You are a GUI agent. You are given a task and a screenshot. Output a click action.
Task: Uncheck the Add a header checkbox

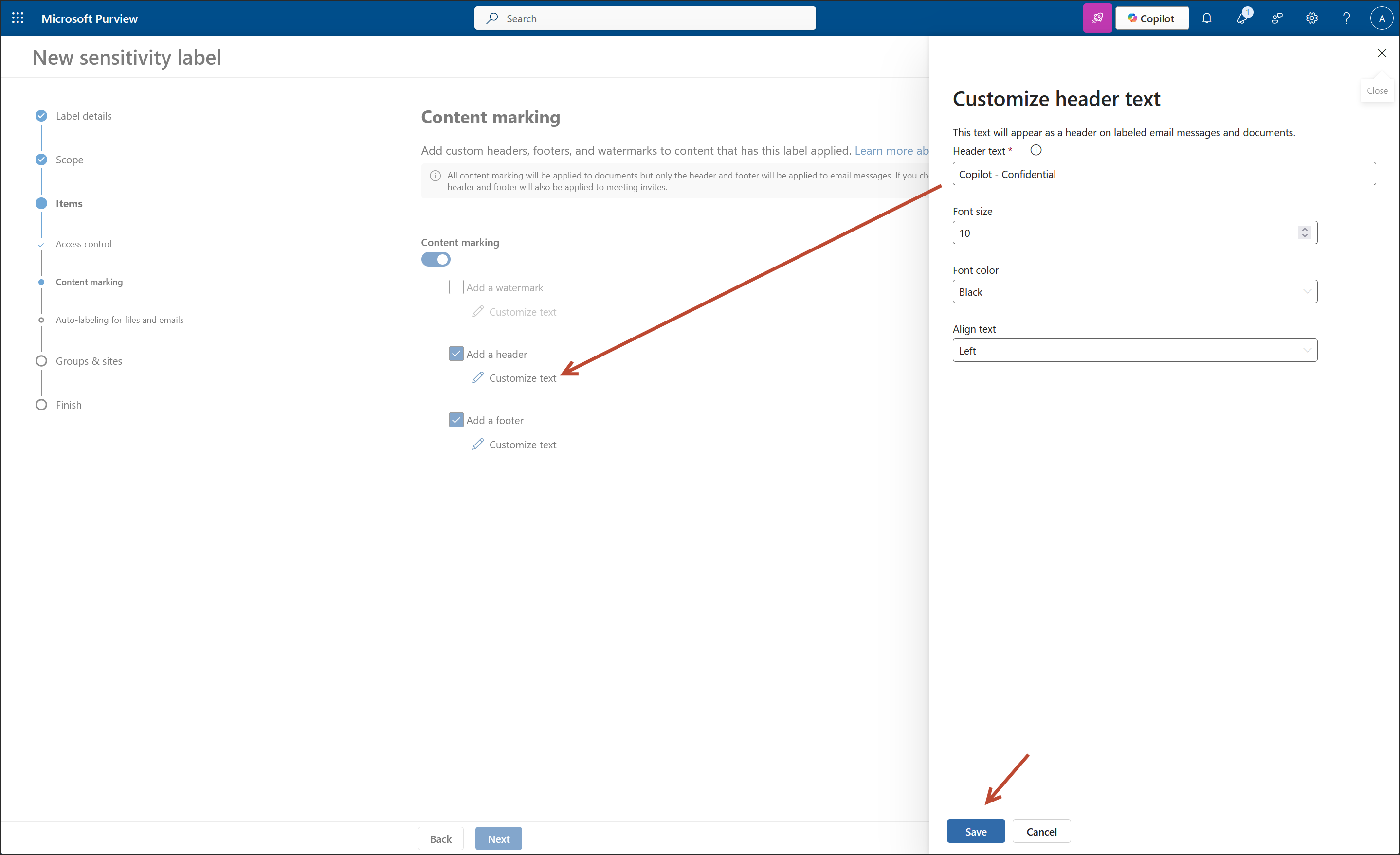click(455, 354)
